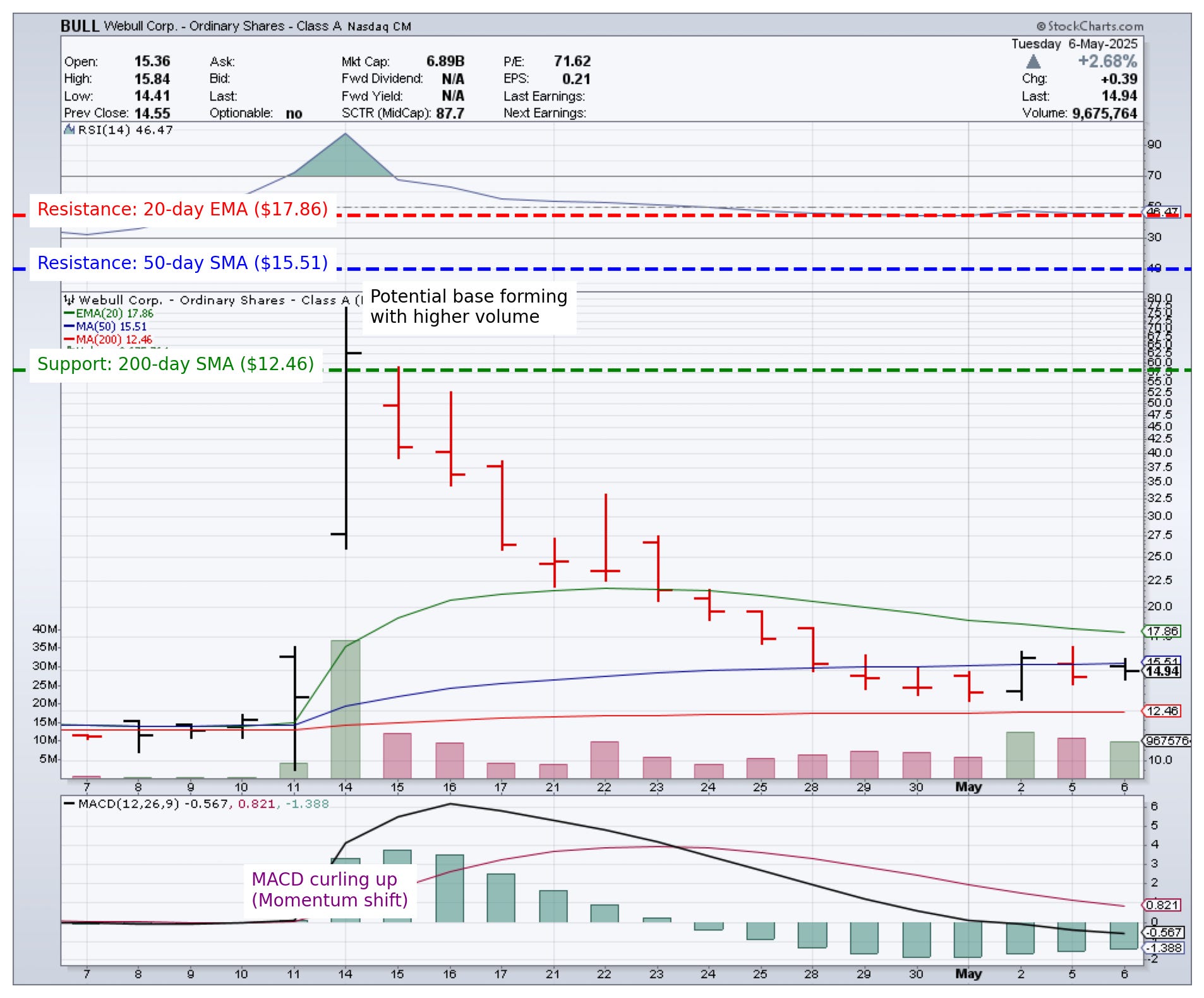Image resolution: width=1204 pixels, height=998 pixels.
Task: Click the up-arrow change indicator icon
Action: pos(1033,61)
